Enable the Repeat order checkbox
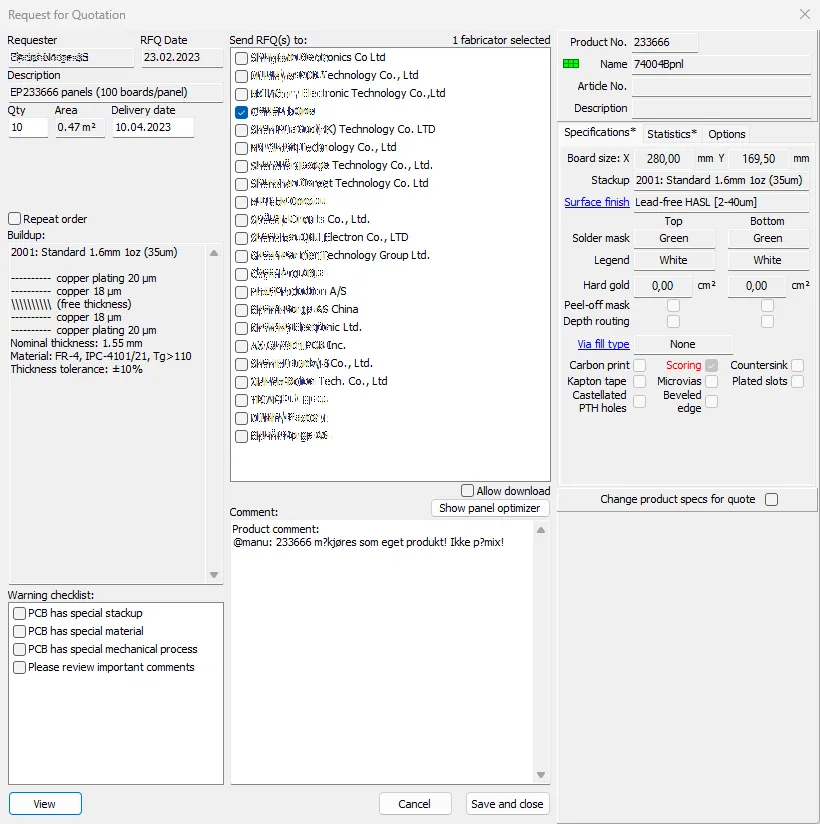820x824 pixels. (x=13, y=218)
